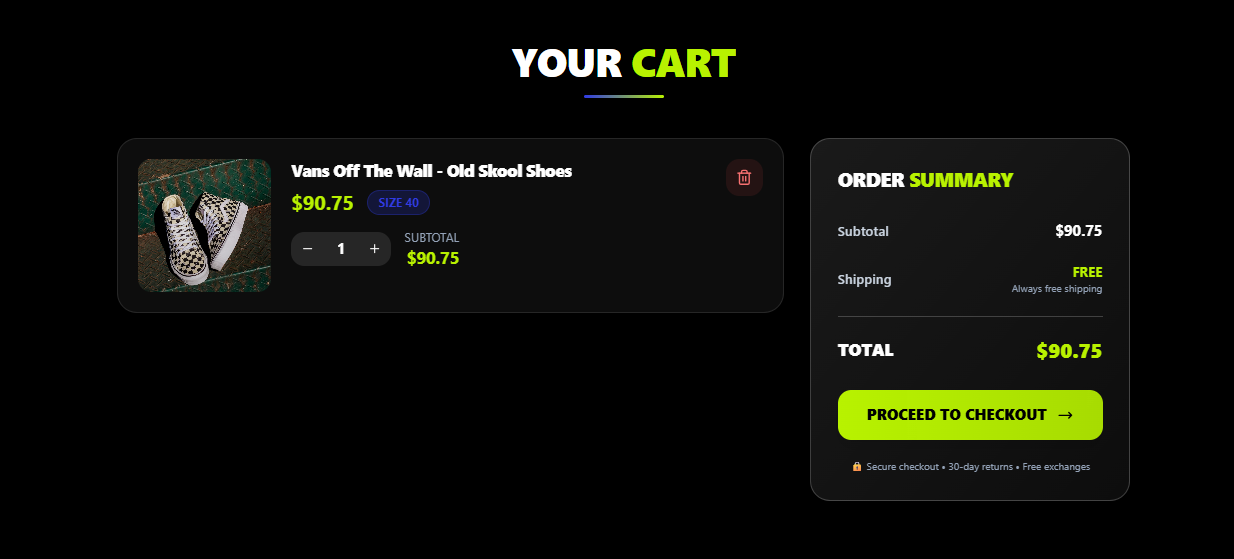Click the Always free shipping note

[1056, 289]
